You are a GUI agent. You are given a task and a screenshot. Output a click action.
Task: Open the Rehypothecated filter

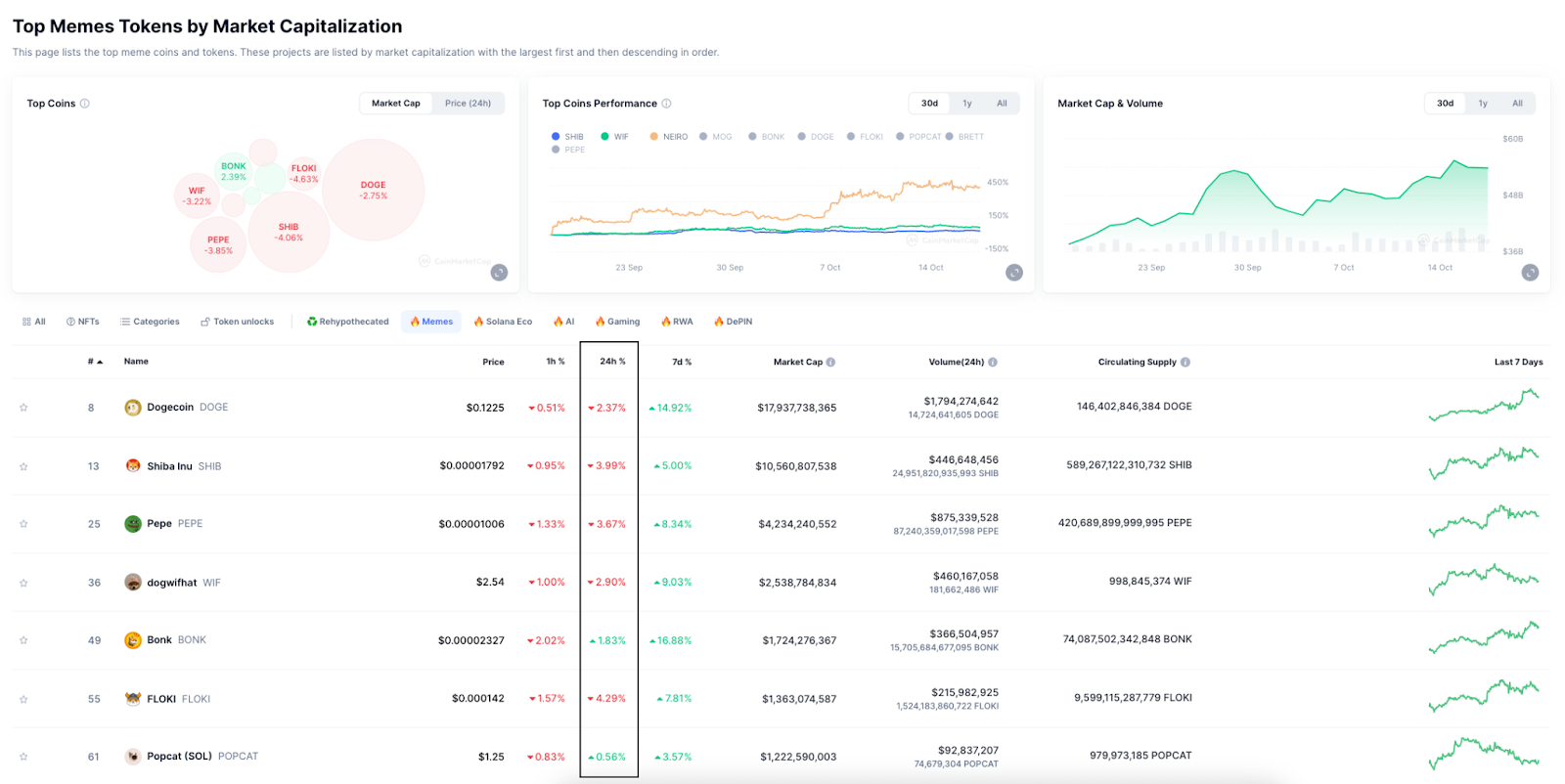(x=347, y=322)
